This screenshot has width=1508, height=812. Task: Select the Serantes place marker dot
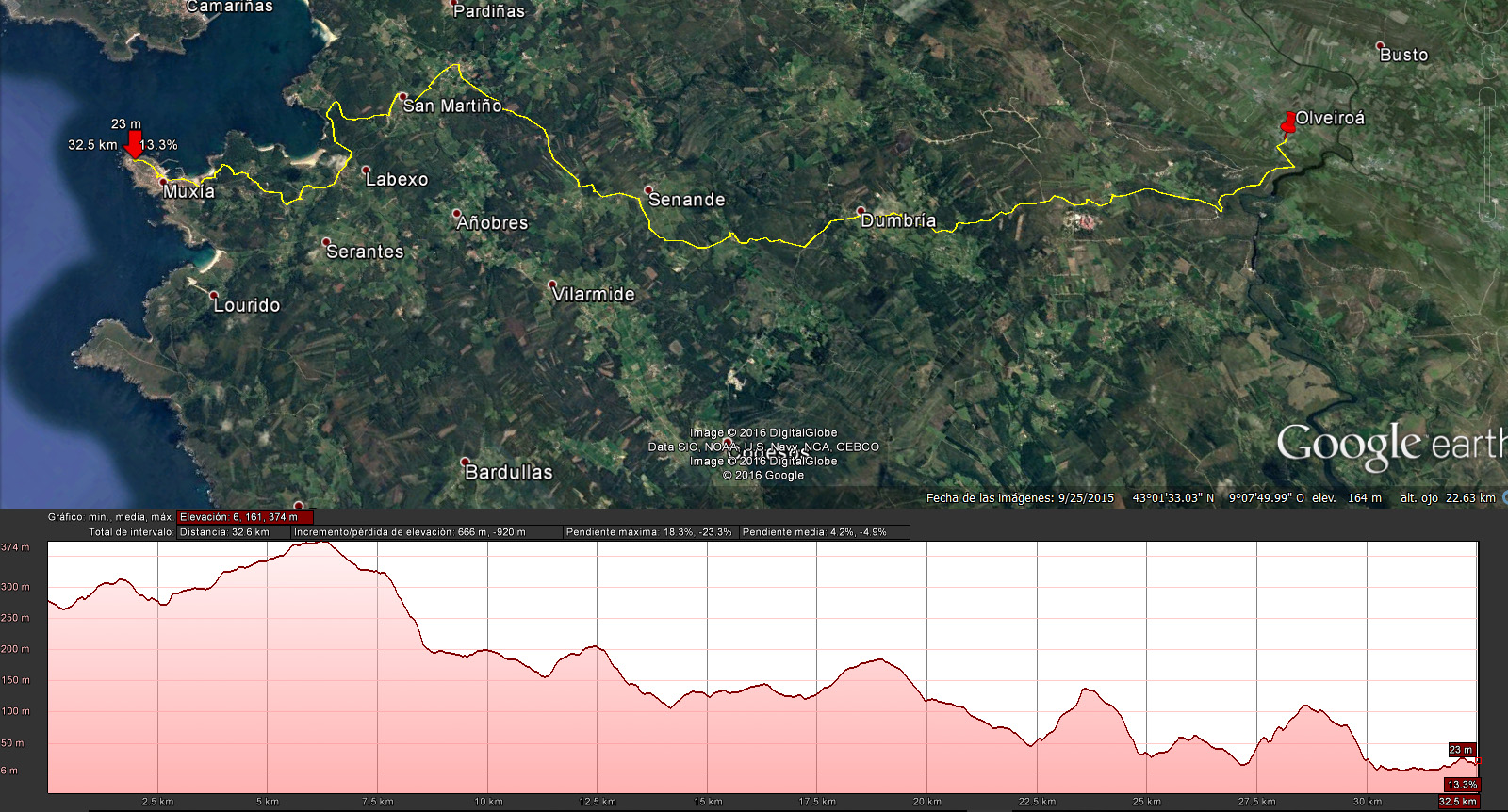click(x=326, y=242)
